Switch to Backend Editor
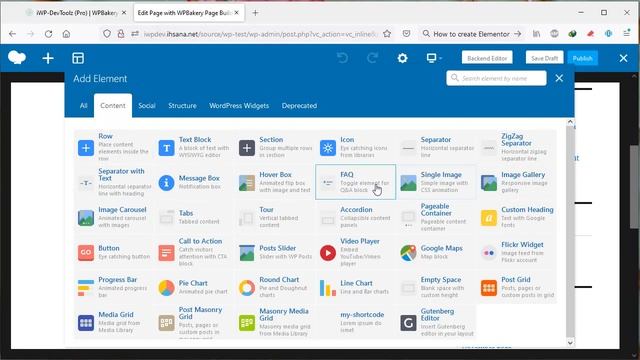This screenshot has height=360, width=640. click(x=487, y=58)
